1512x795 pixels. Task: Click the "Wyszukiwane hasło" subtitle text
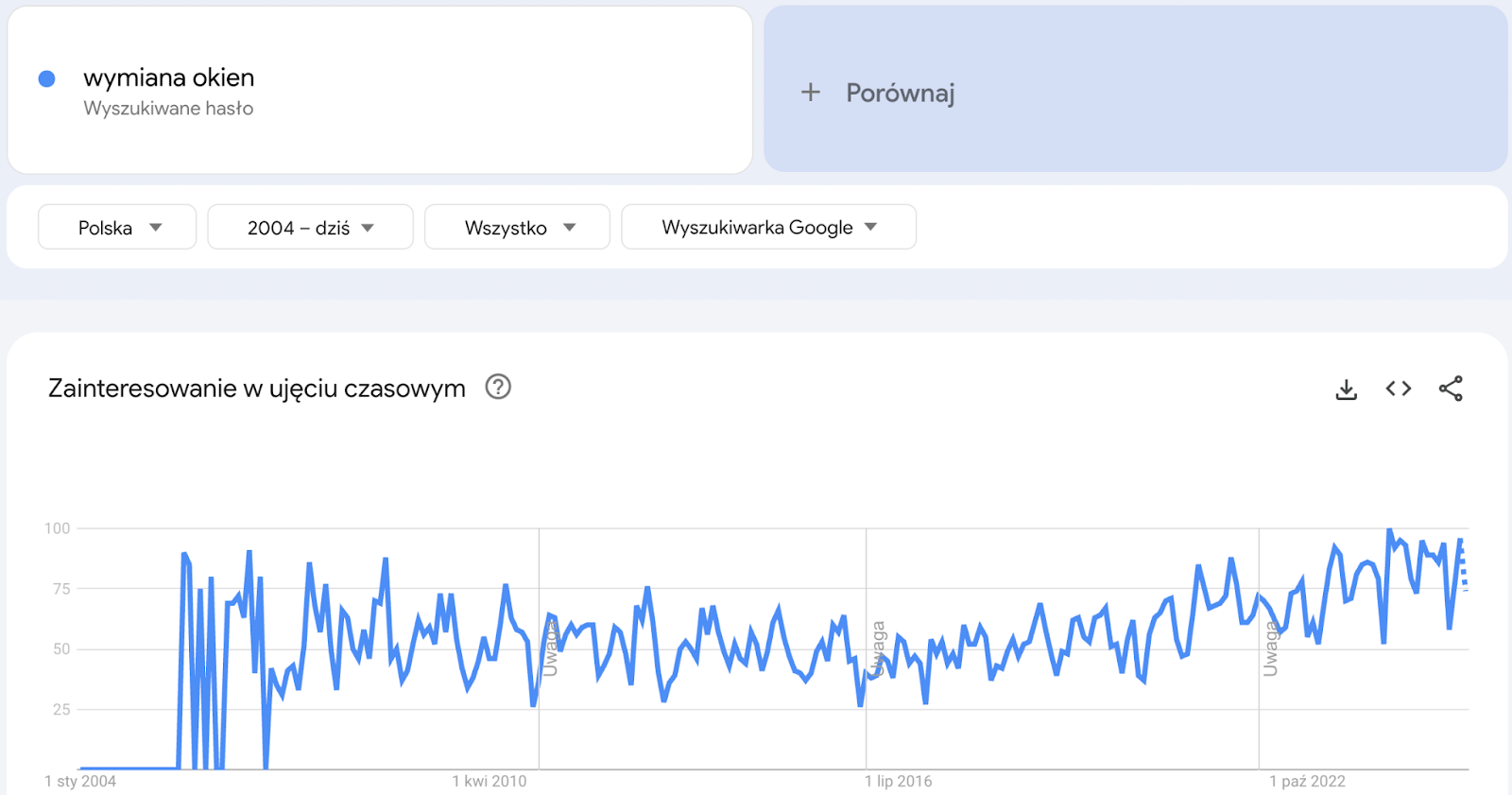[168, 109]
